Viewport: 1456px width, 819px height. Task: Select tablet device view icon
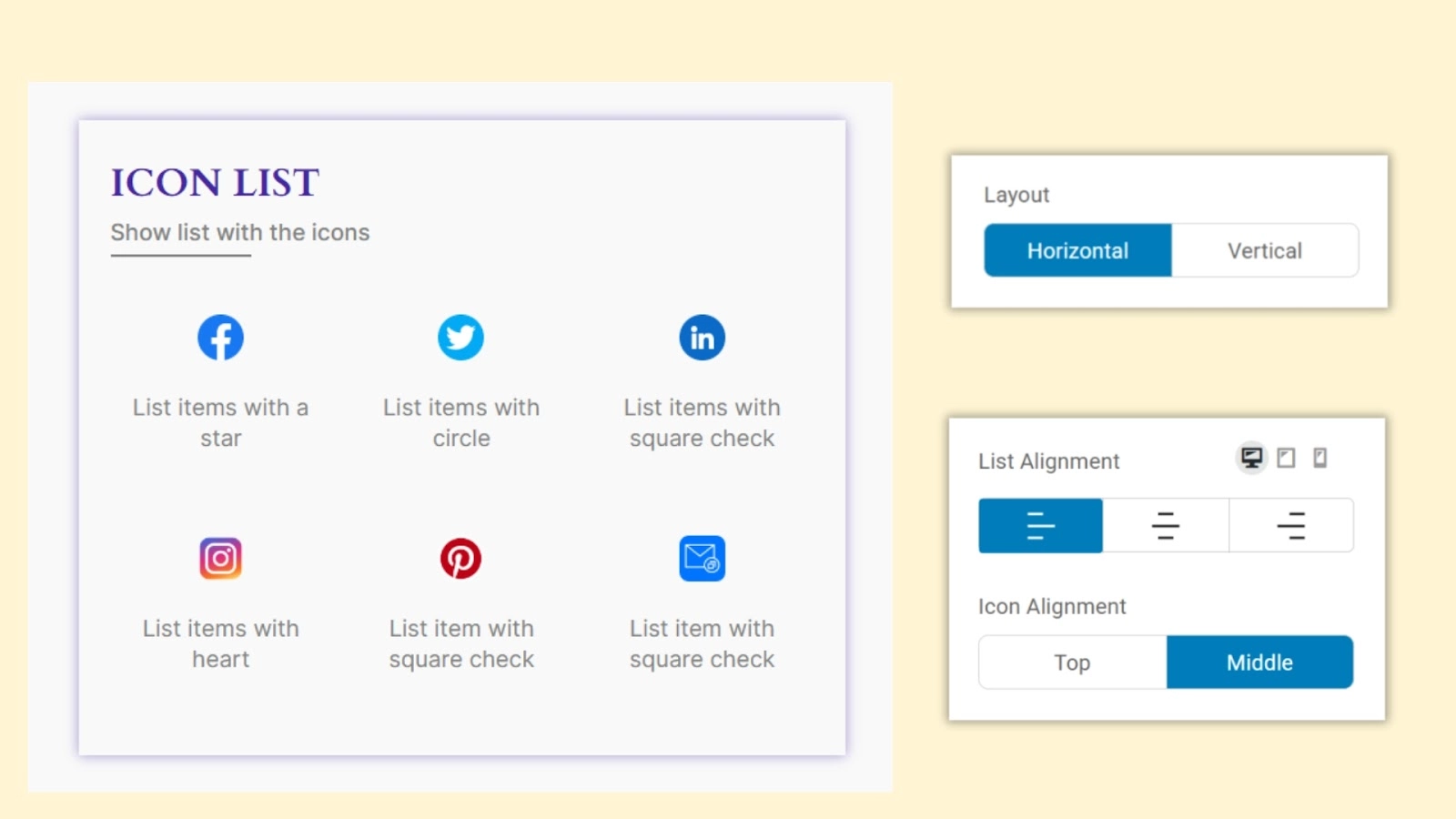1286,458
